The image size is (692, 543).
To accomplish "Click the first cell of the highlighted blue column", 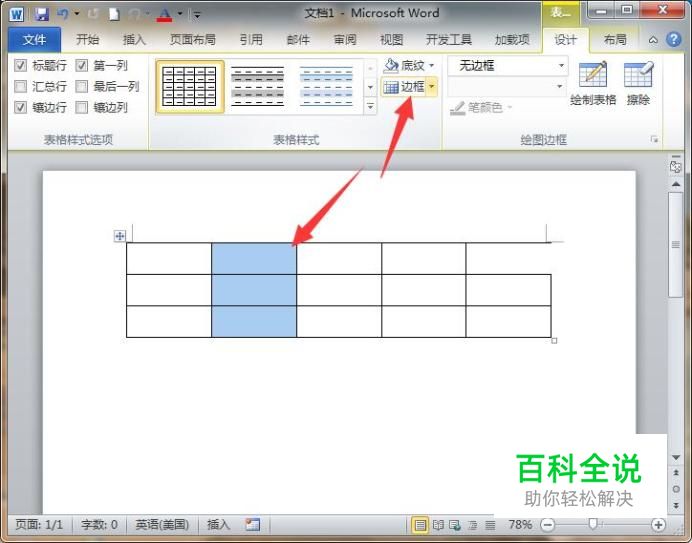I will coord(254,259).
